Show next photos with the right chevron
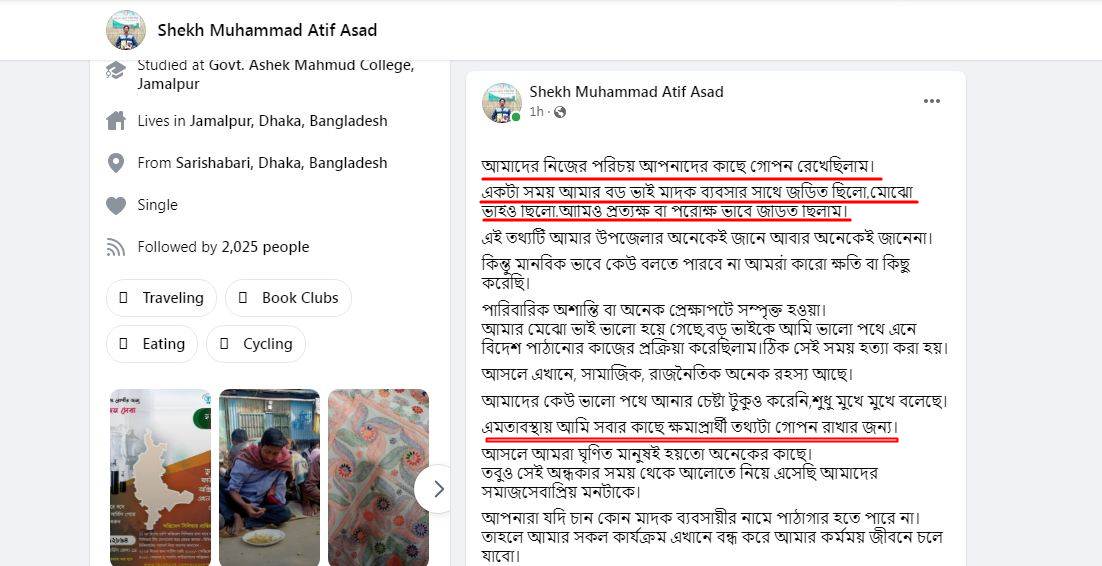 coord(437,489)
